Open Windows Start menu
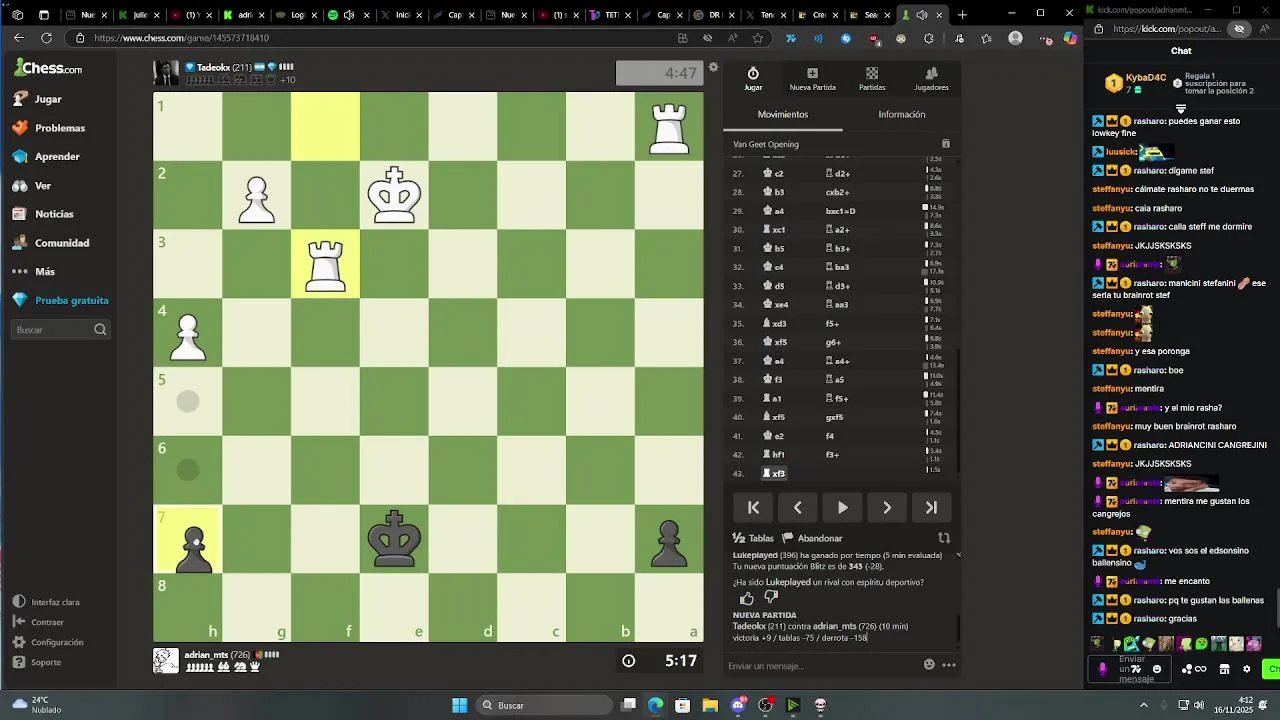Screen dimensions: 1280x720 pos(459,705)
